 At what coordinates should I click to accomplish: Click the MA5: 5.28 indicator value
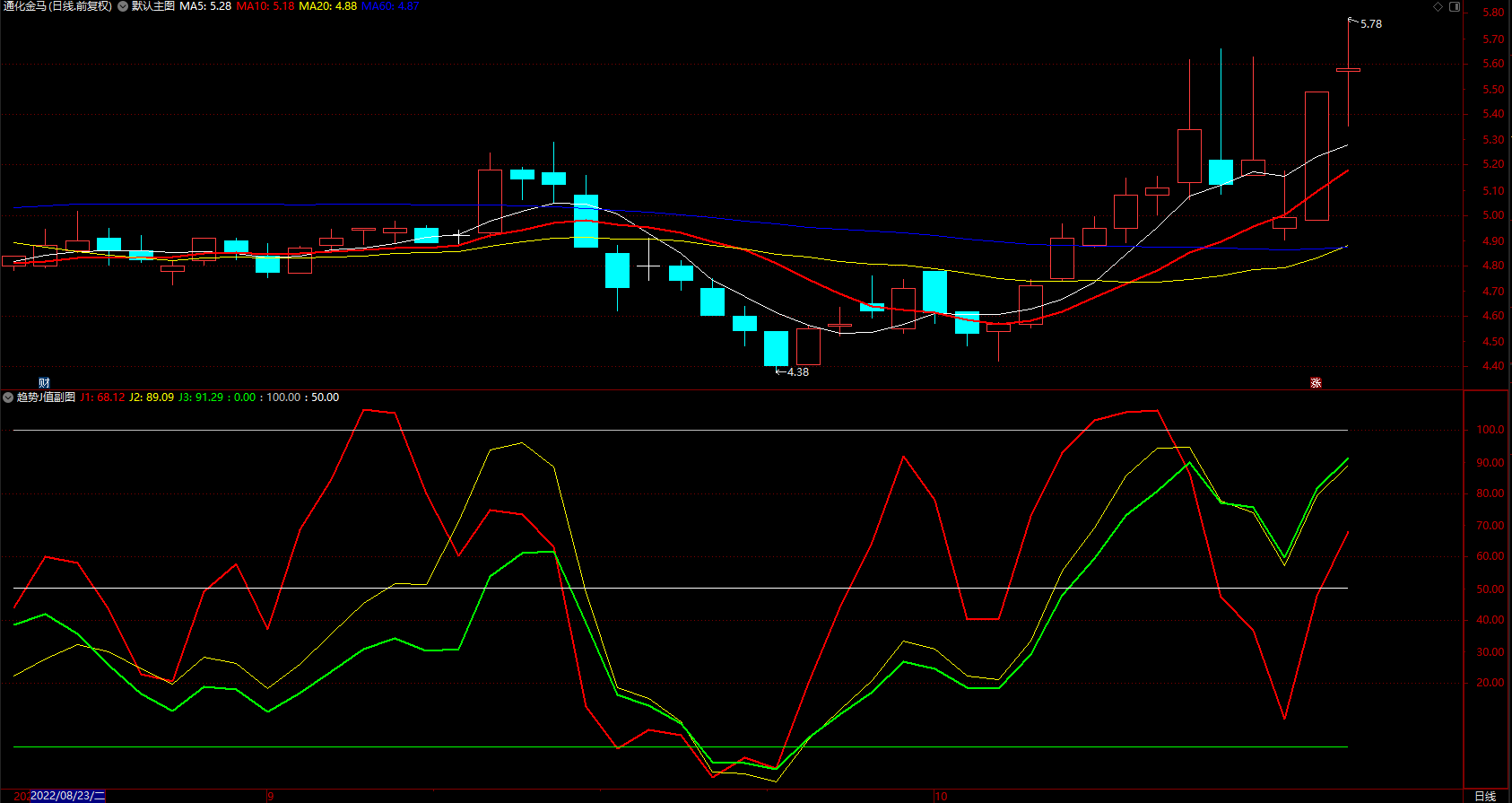click(205, 6)
